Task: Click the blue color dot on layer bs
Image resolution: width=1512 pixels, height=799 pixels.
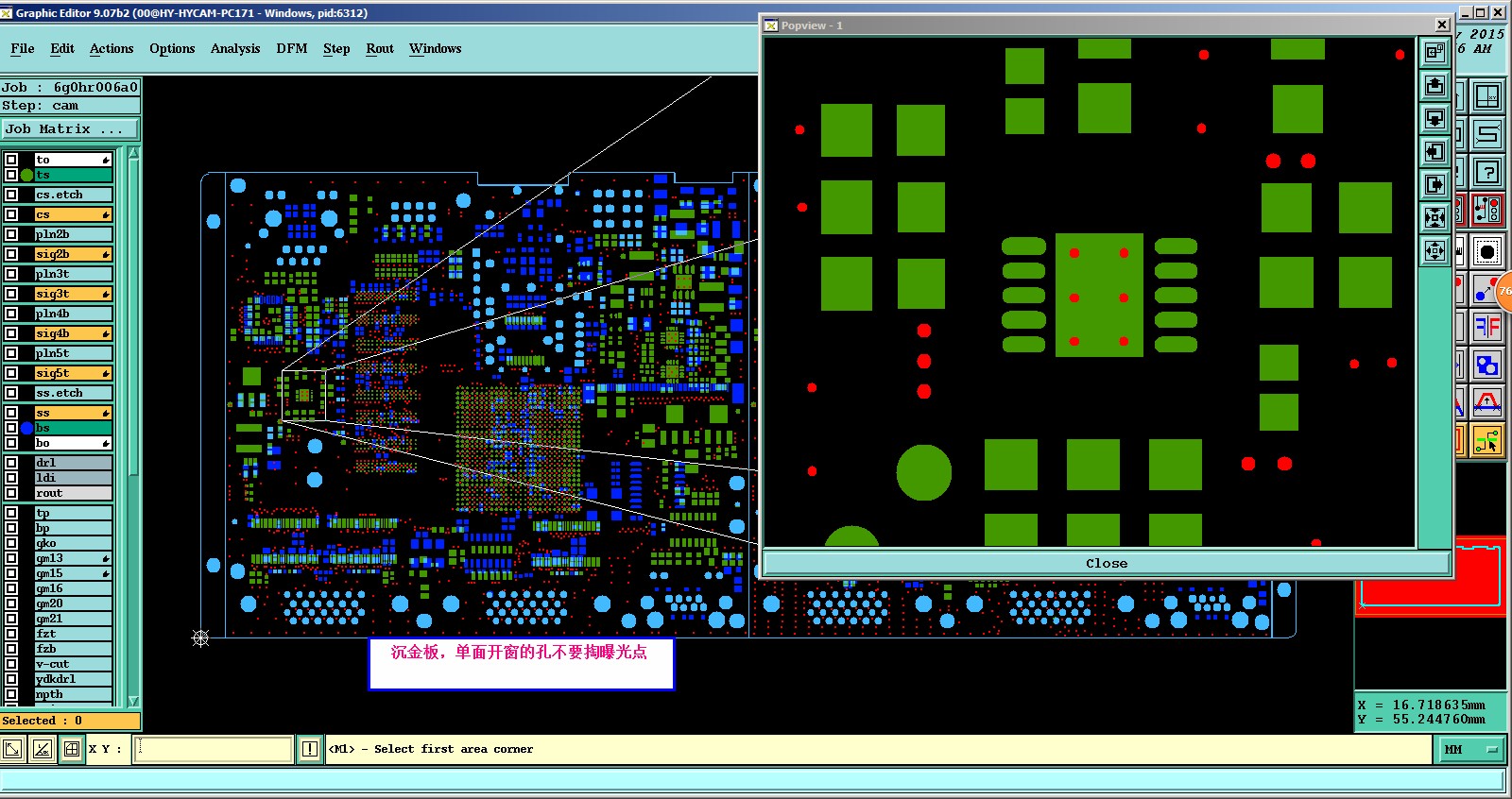Action: click(x=26, y=428)
